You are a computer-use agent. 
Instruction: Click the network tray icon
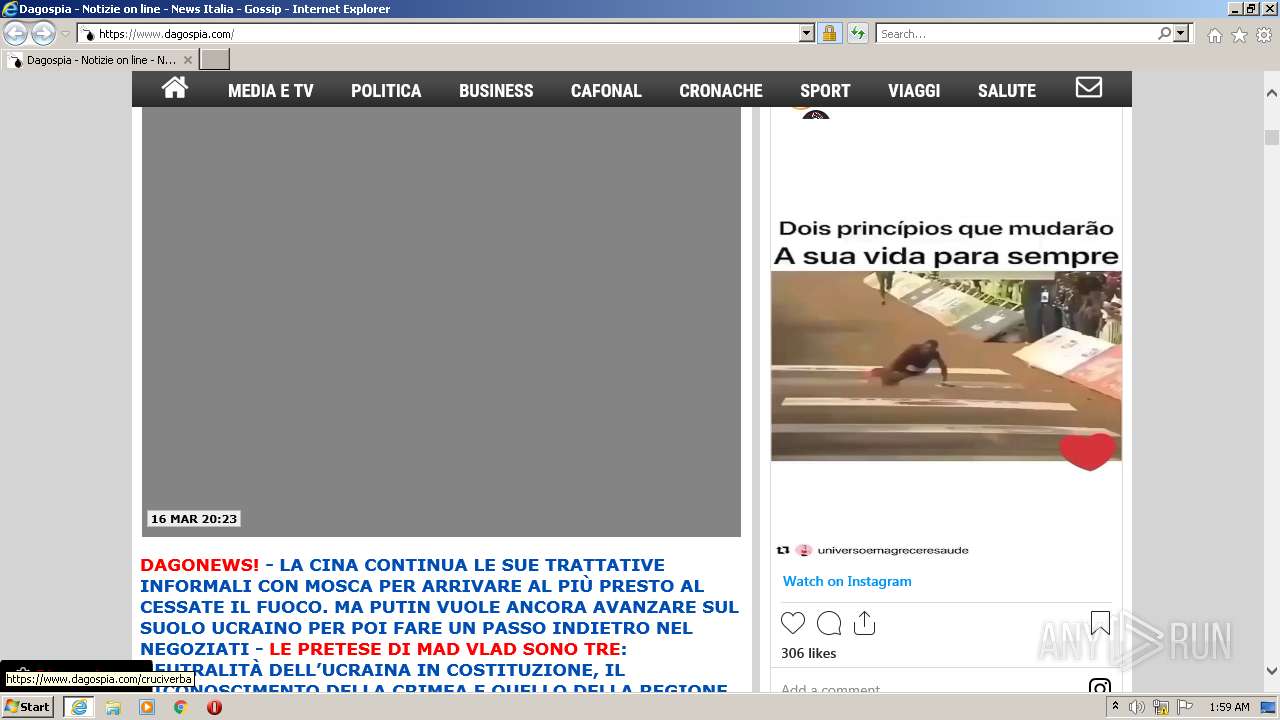click(x=1160, y=707)
